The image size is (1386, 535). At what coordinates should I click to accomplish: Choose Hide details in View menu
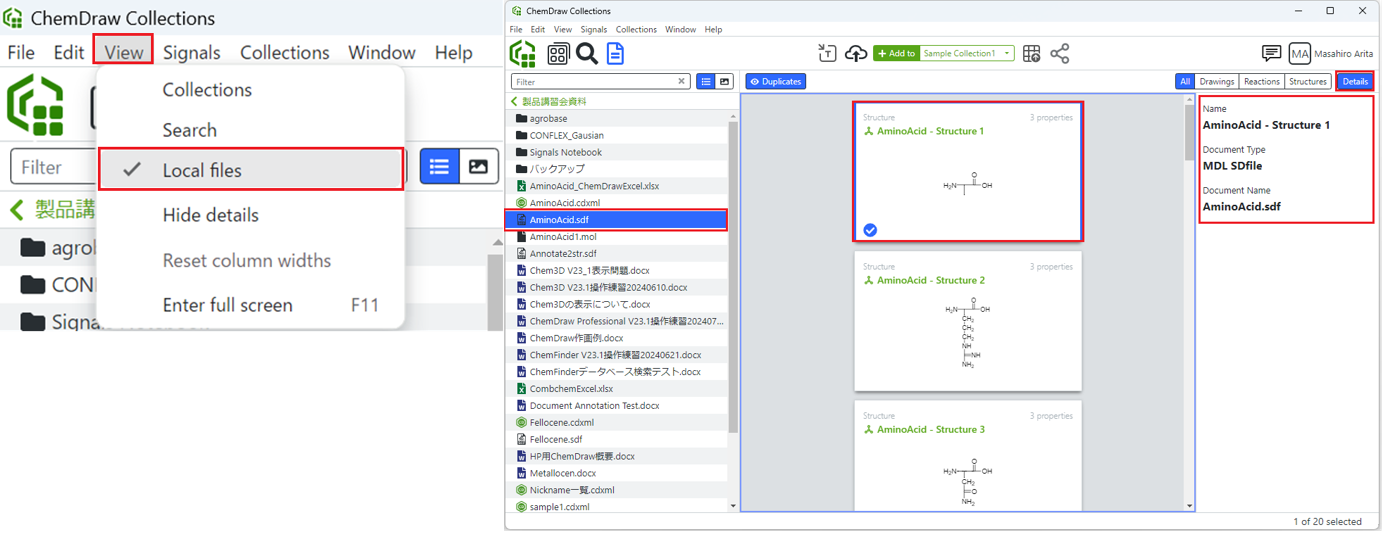[x=210, y=215]
